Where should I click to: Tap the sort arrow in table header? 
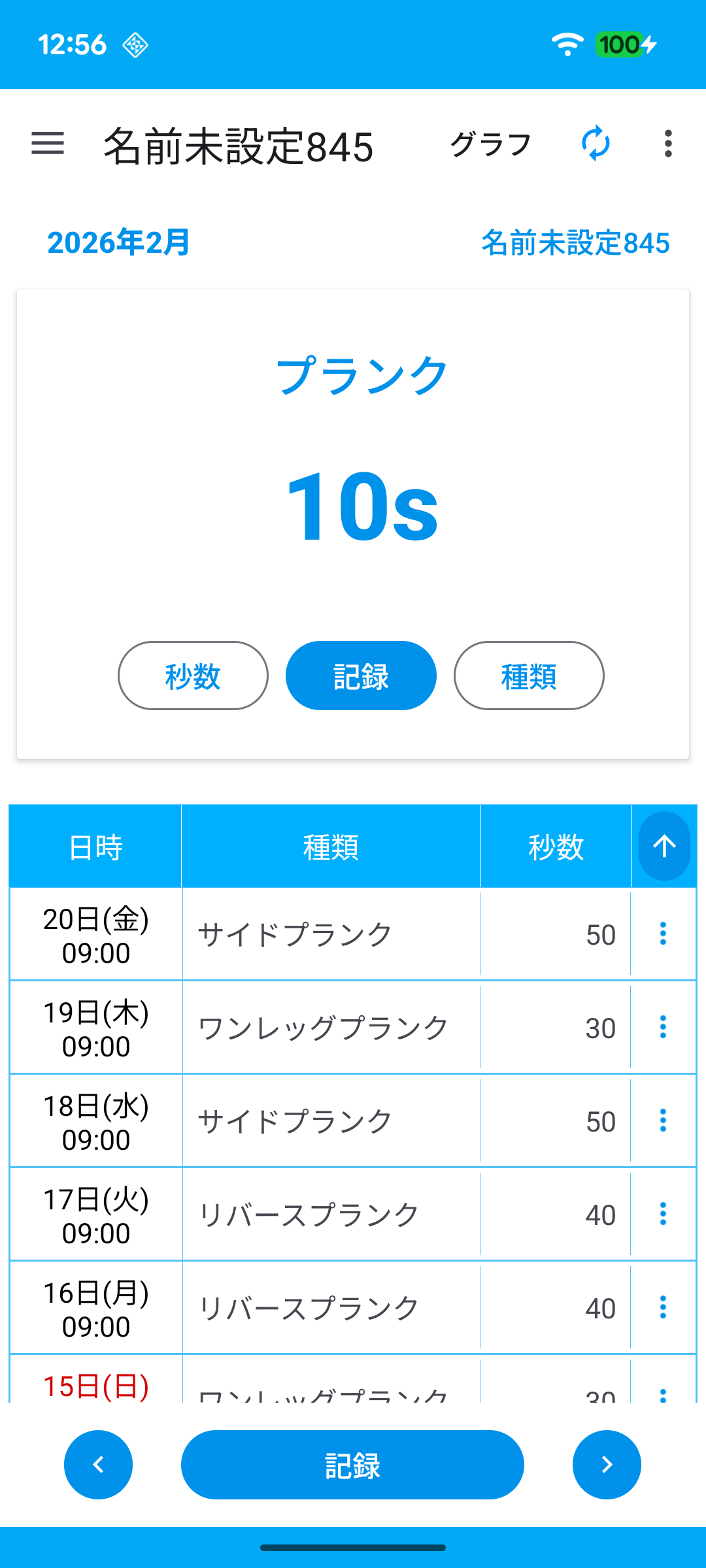(x=664, y=846)
